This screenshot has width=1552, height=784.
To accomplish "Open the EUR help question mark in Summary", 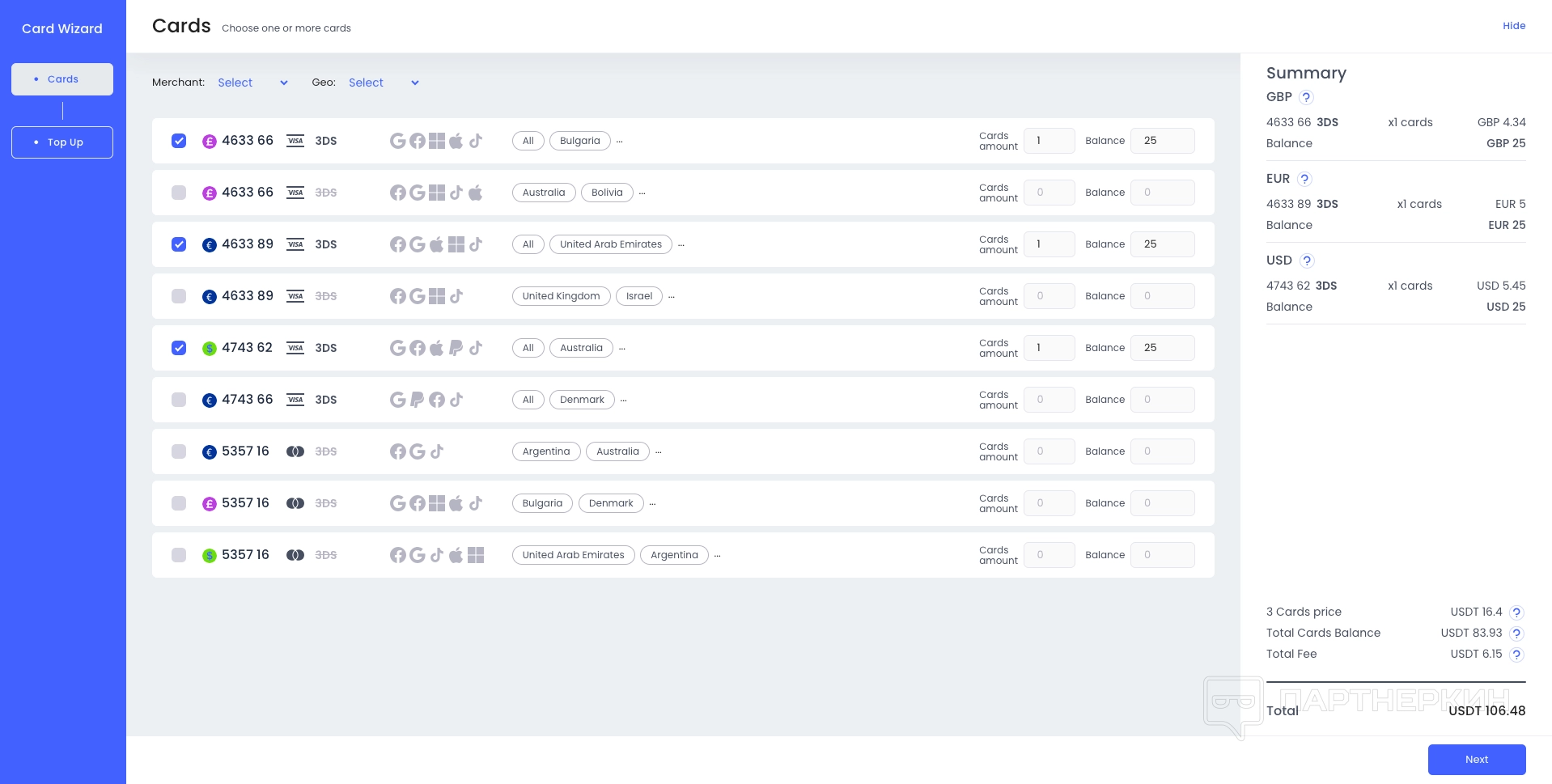I will click(1304, 179).
